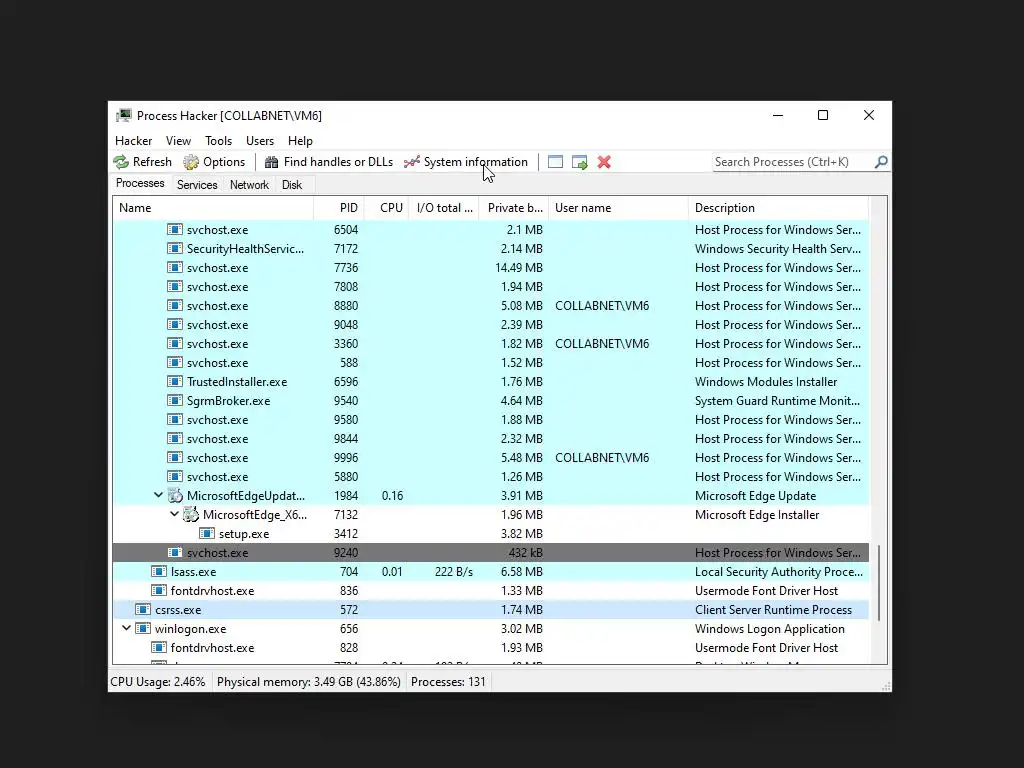Select the lsass.exe process name
Screen dimensions: 1024x768
(x=193, y=571)
